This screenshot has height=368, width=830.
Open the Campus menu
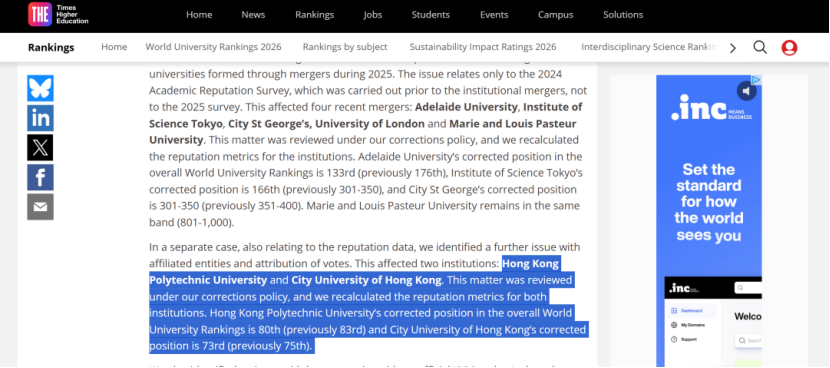[555, 15]
